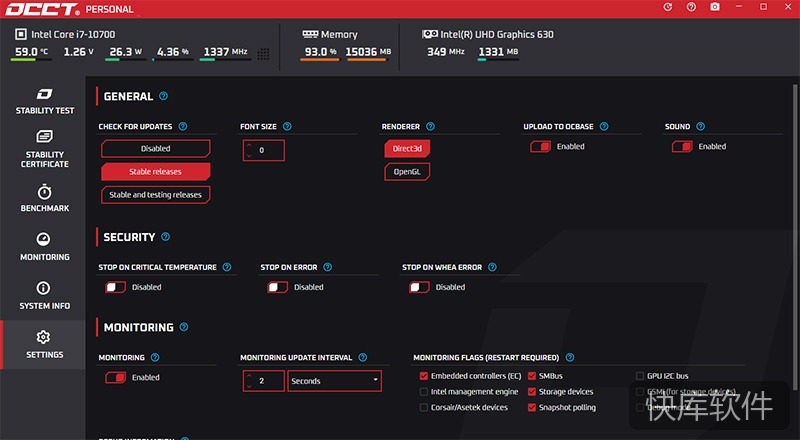800x440 pixels.
Task: Check Corsair/Asetek devices flag
Action: point(423,407)
